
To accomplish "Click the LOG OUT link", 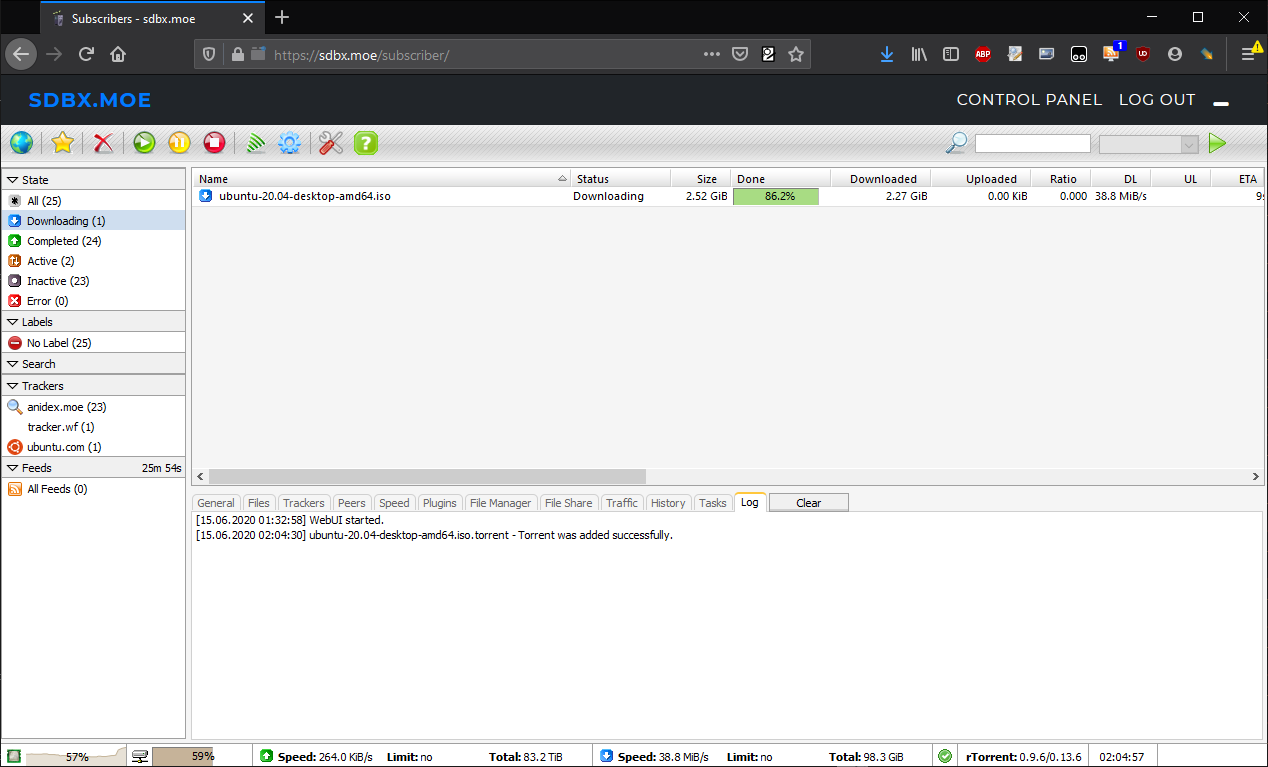I will [x=1157, y=100].
